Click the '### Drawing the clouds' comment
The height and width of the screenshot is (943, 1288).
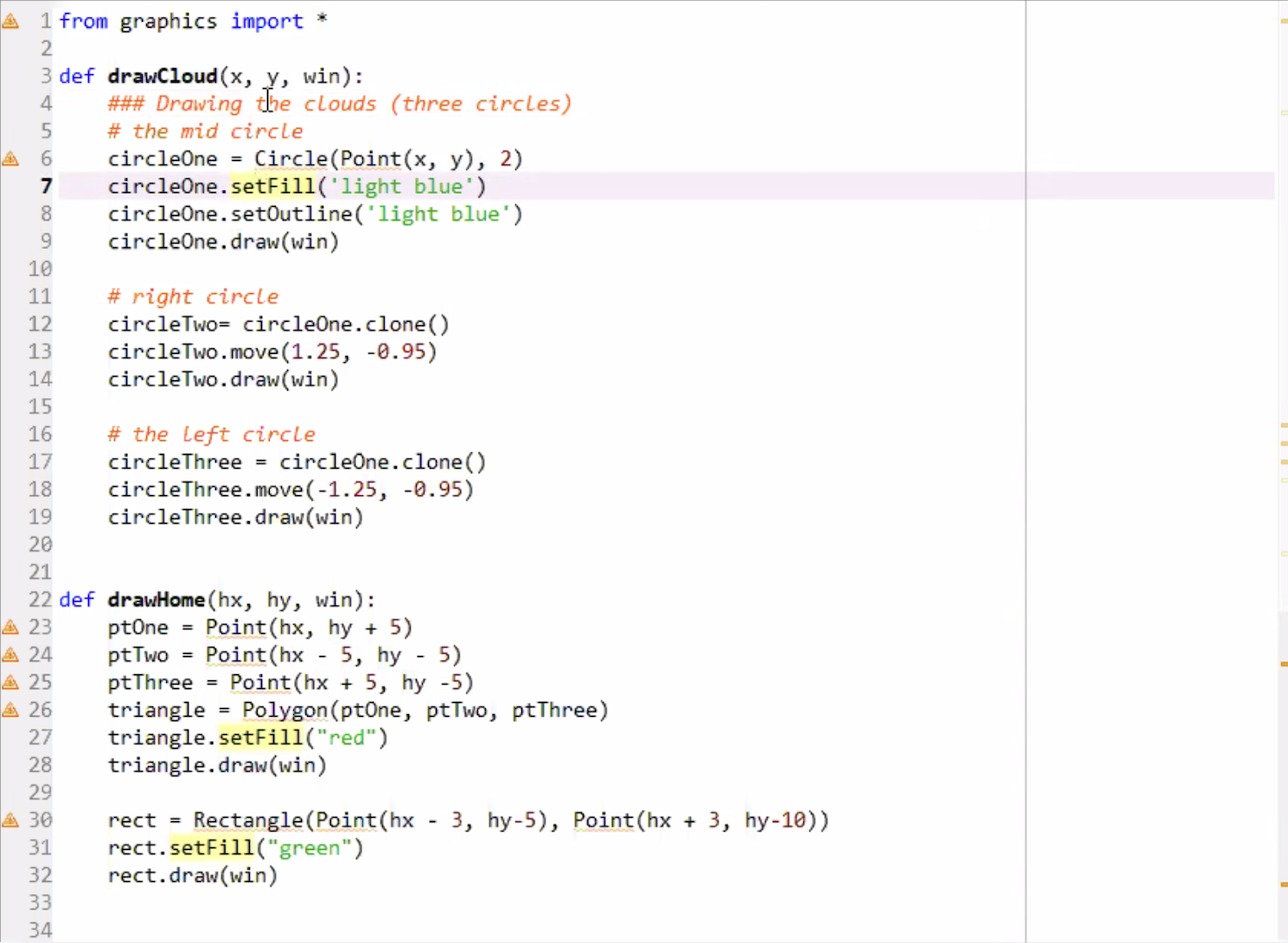339,104
